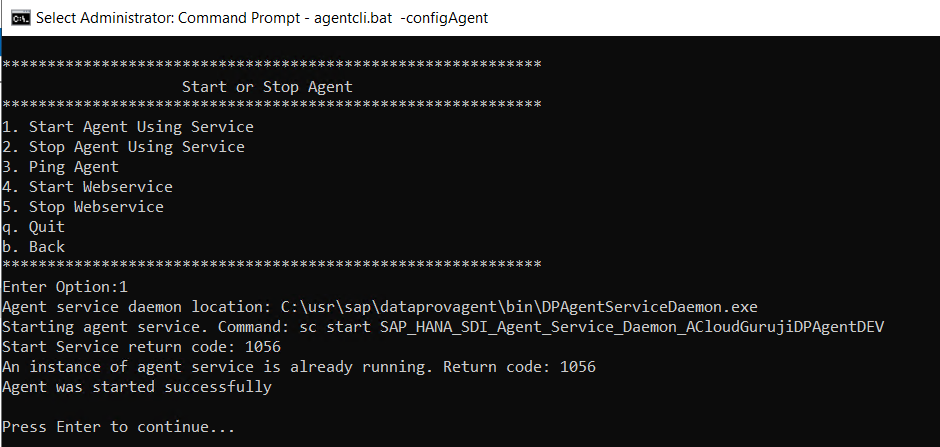
Task: Click the "Start Service return code: 1056" line
Action: [142, 347]
